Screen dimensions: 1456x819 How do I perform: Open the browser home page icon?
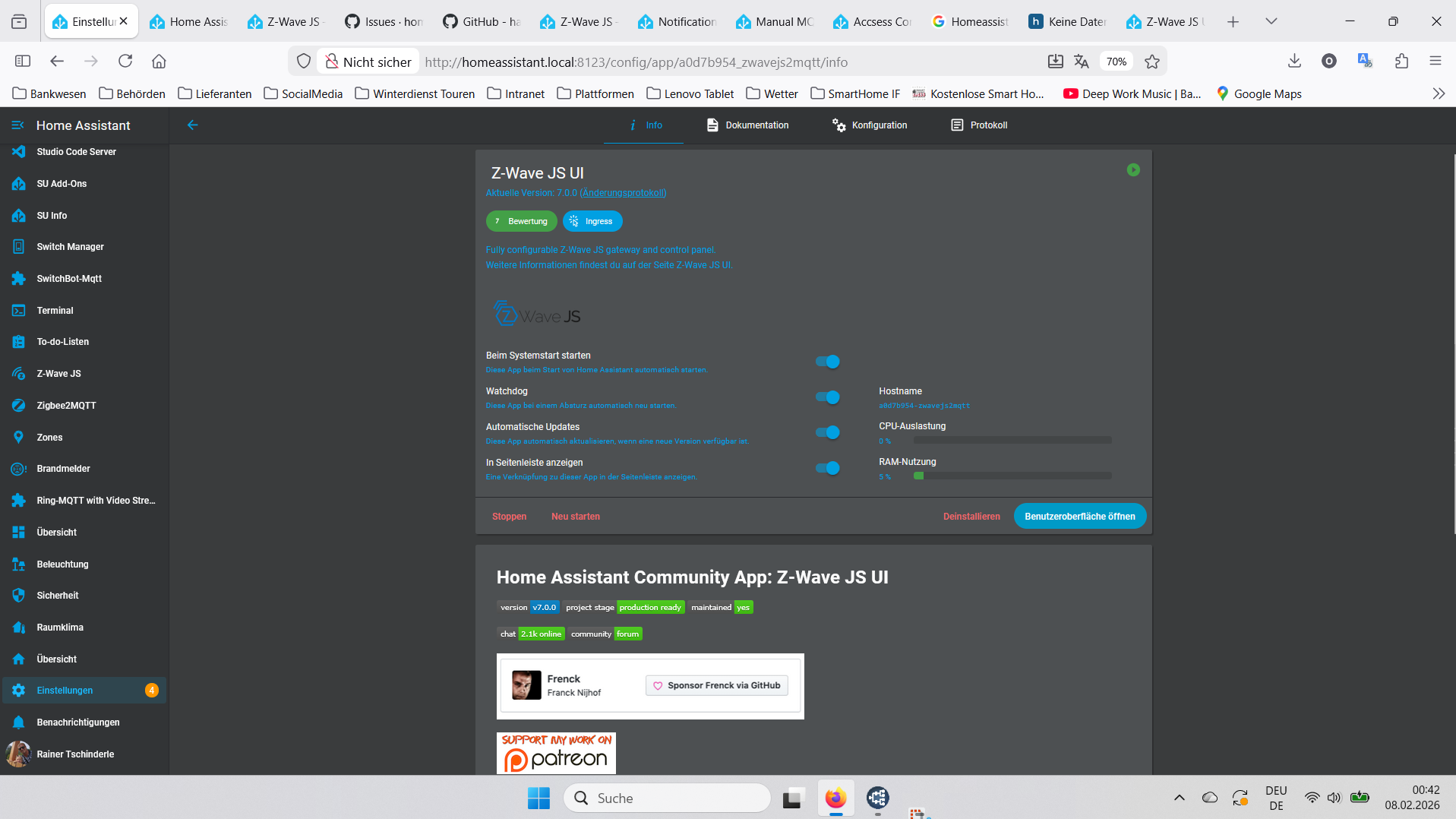coord(159,62)
